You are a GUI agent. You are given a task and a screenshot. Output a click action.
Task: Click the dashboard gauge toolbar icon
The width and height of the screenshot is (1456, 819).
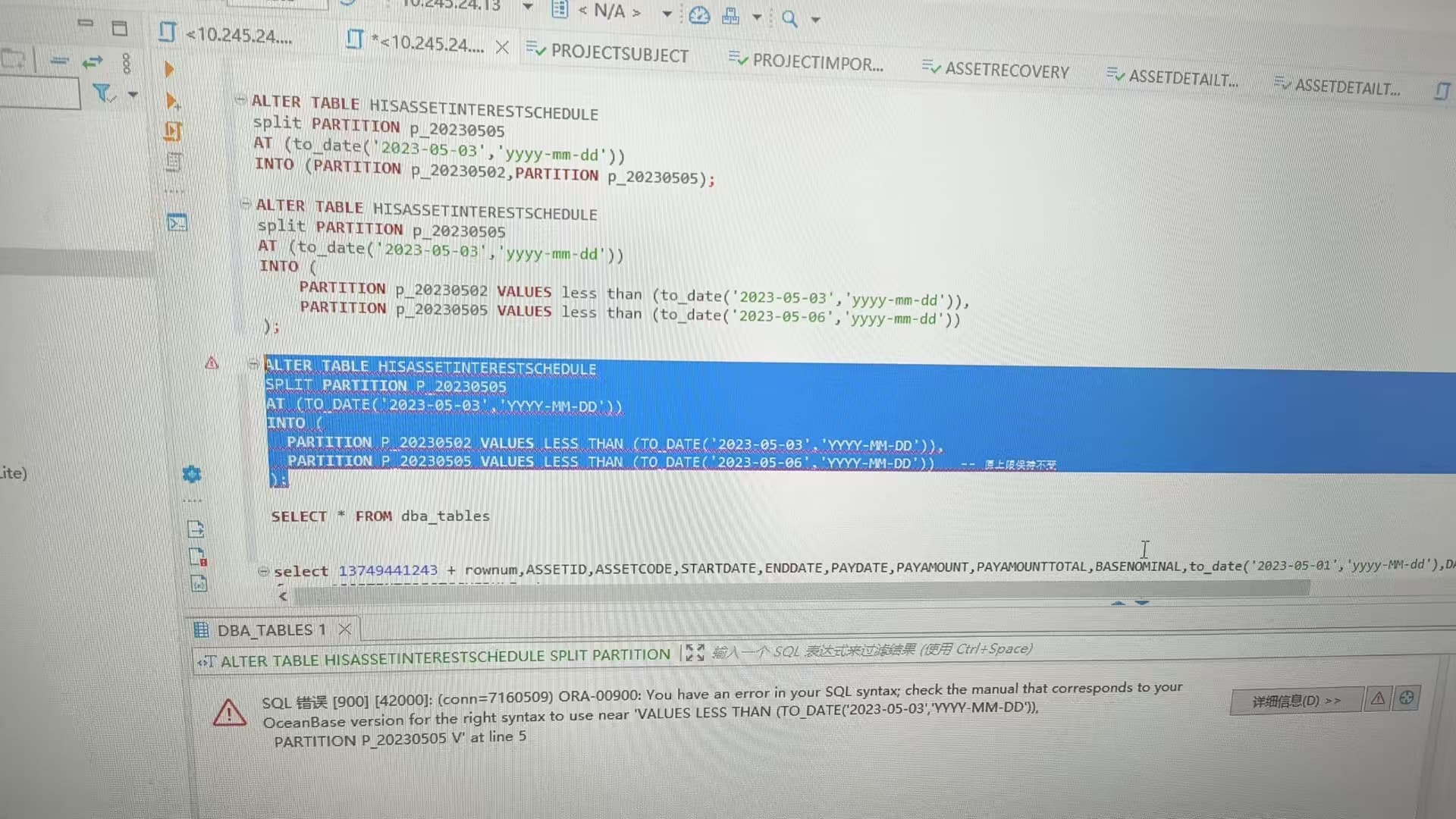pos(699,16)
